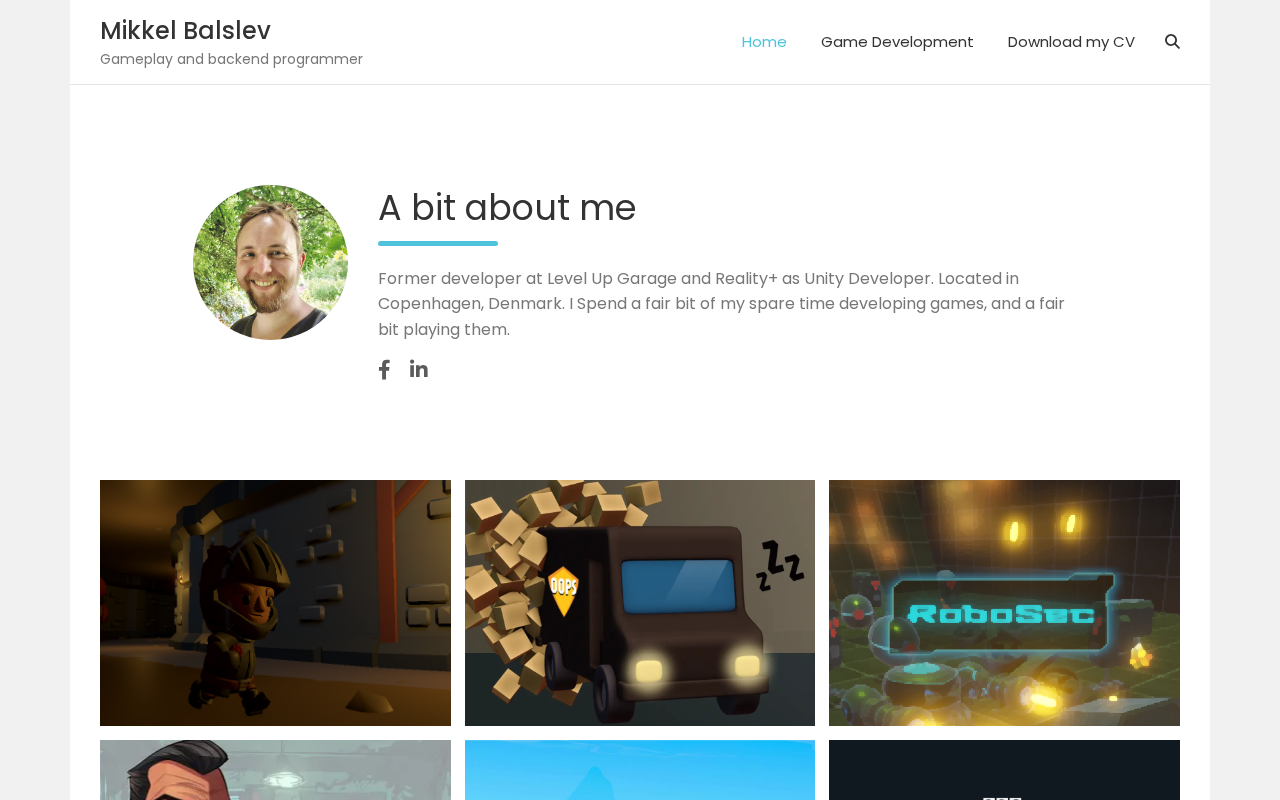Click the 'A bit about me' heading
Image resolution: width=1280 pixels, height=800 pixels.
[507, 208]
